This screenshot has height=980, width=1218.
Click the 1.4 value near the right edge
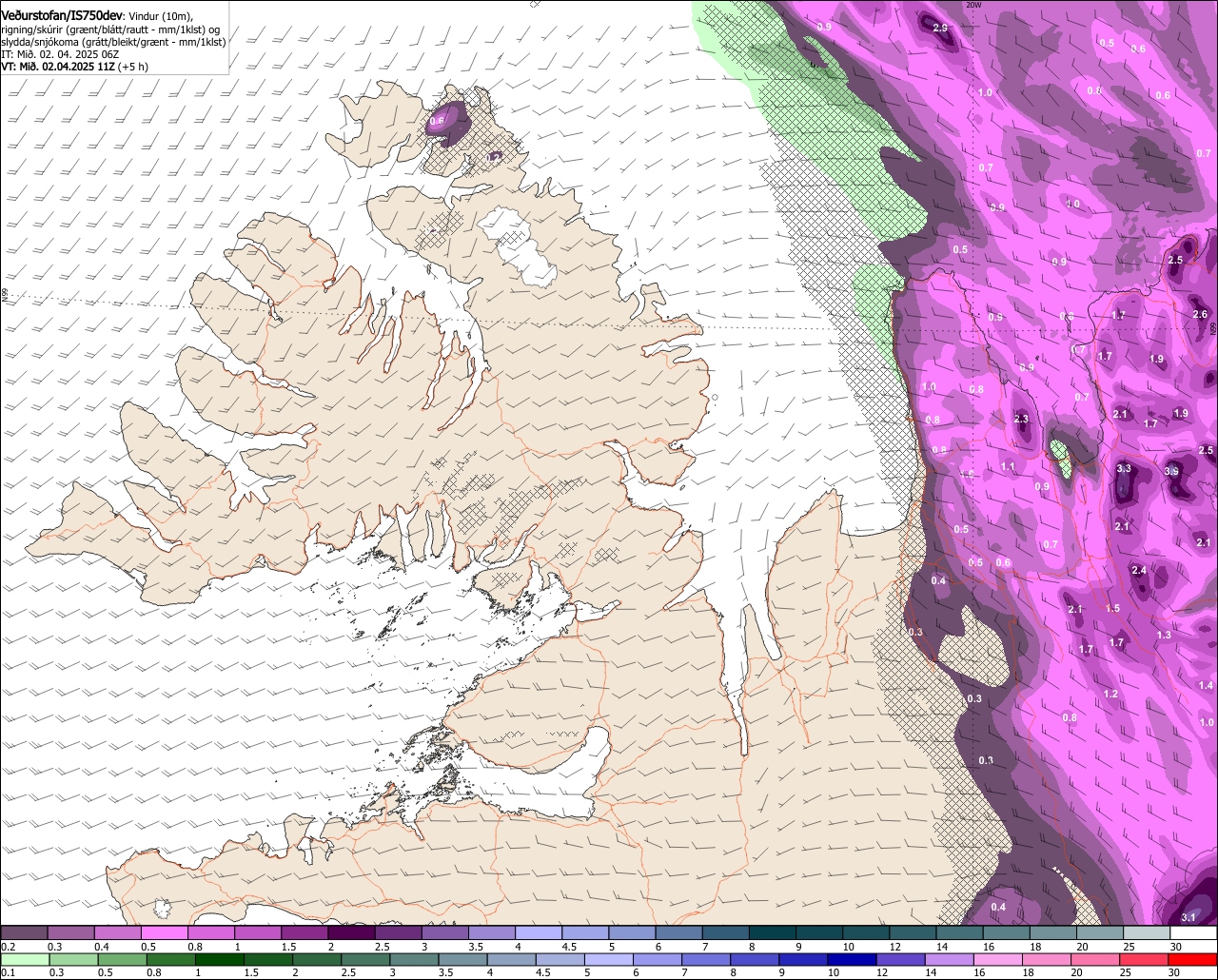1207,685
